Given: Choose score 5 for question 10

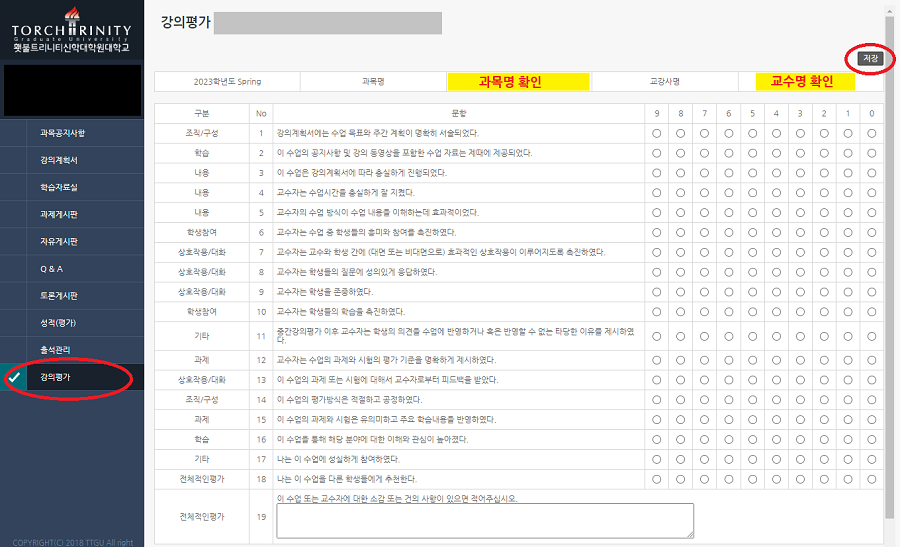Looking at the screenshot, I should (752, 312).
